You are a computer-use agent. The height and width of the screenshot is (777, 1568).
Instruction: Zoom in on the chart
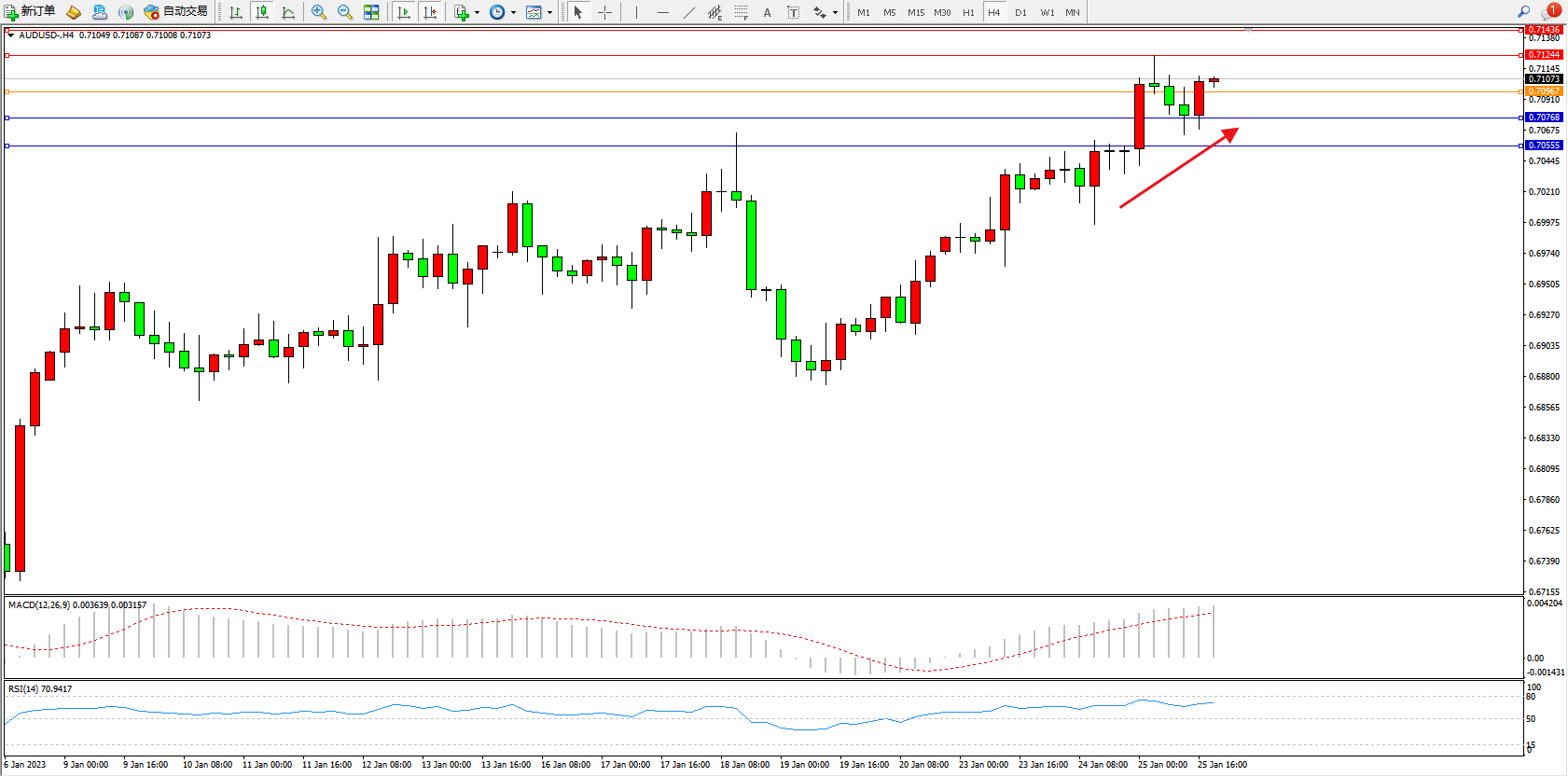point(319,12)
